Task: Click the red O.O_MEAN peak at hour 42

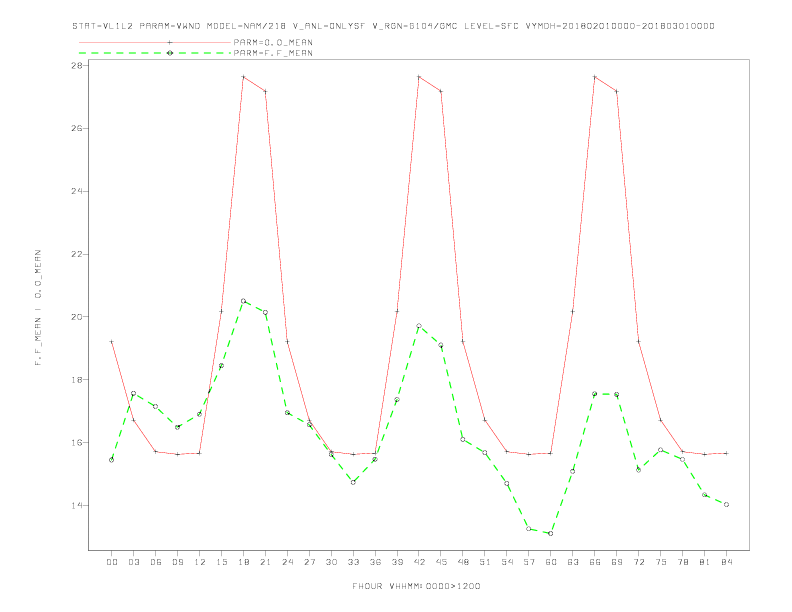Action: 419,77
